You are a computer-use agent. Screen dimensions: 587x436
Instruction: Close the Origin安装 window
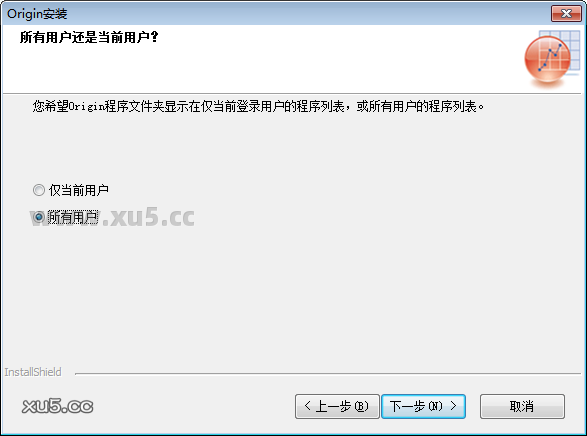pos(566,14)
